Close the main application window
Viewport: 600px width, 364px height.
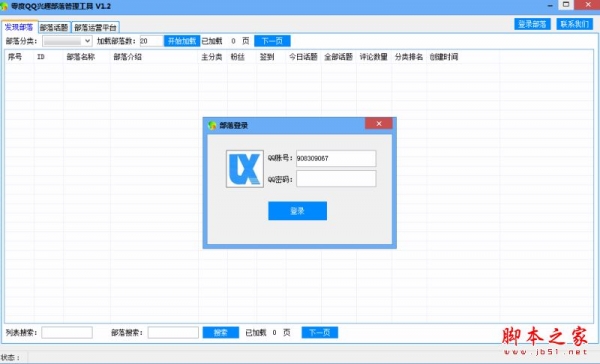[x=588, y=5]
